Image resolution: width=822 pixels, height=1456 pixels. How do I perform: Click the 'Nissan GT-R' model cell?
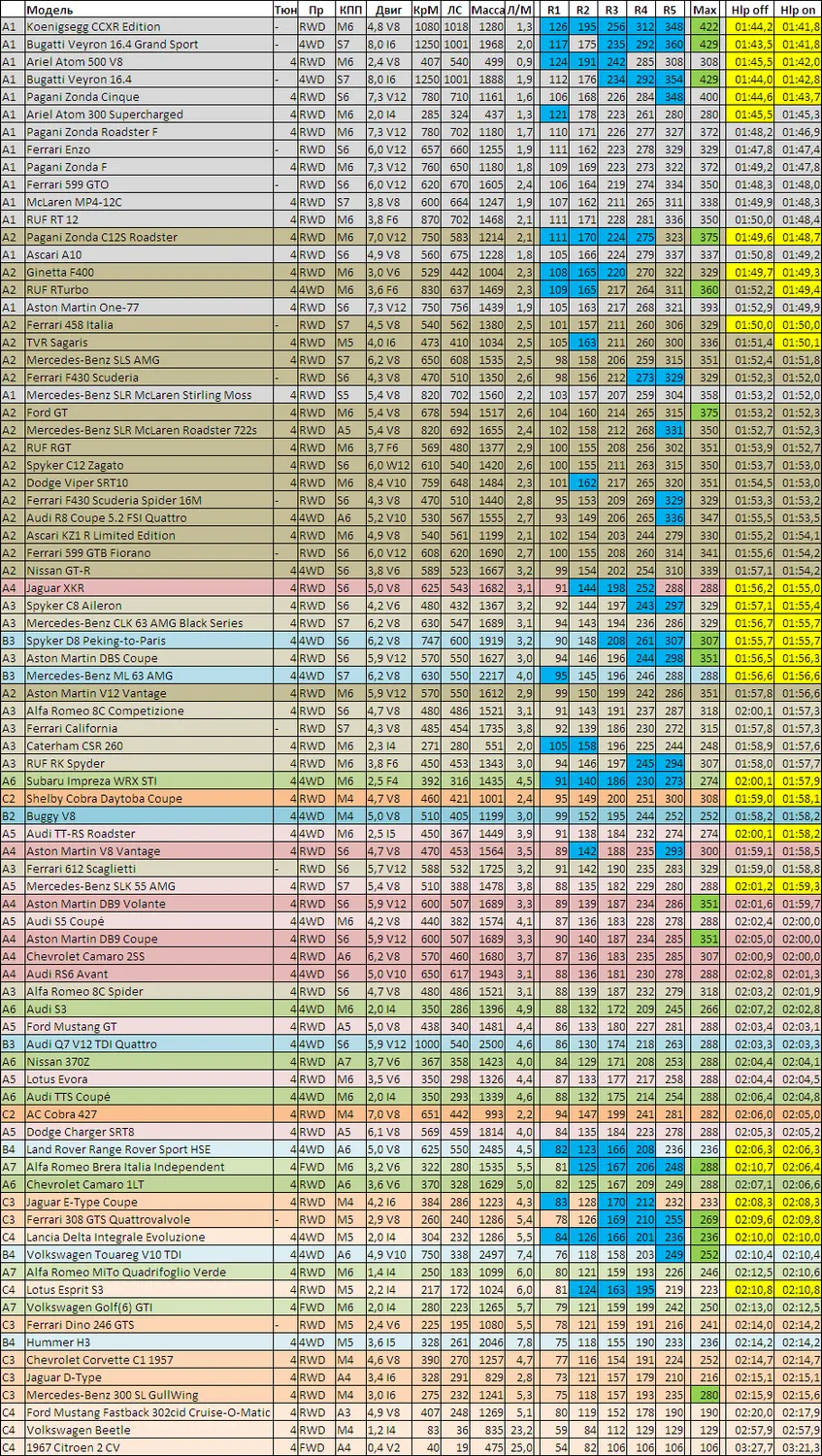[x=148, y=571]
